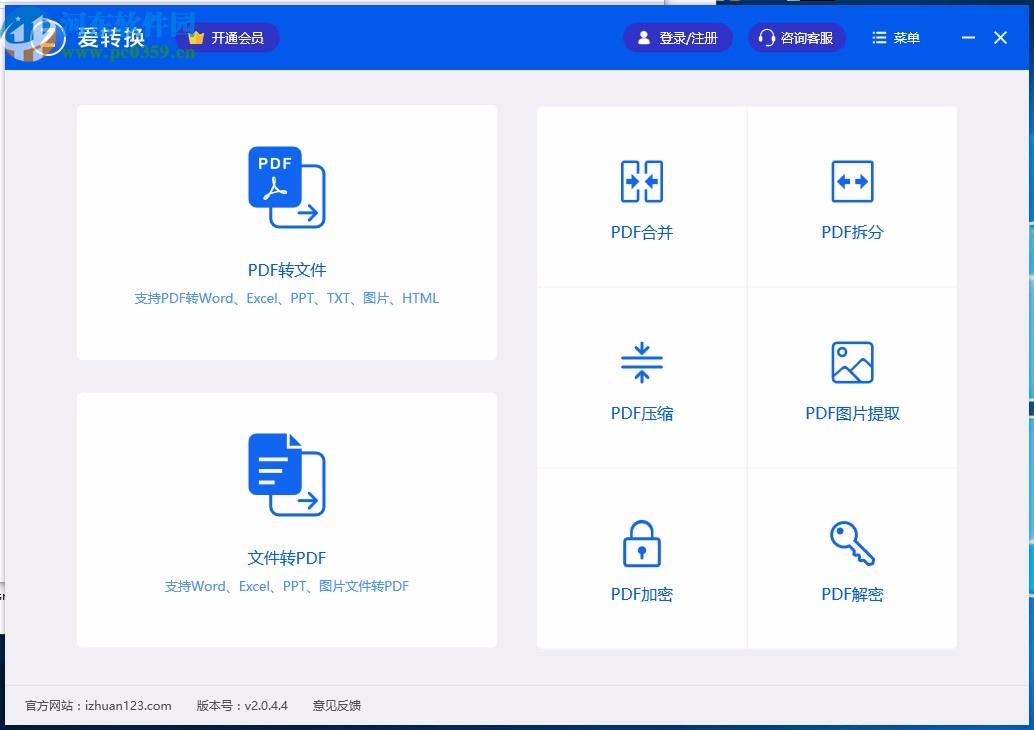Click the 爱转换 logo icon
Image resolution: width=1034 pixels, height=730 pixels.
(x=47, y=37)
